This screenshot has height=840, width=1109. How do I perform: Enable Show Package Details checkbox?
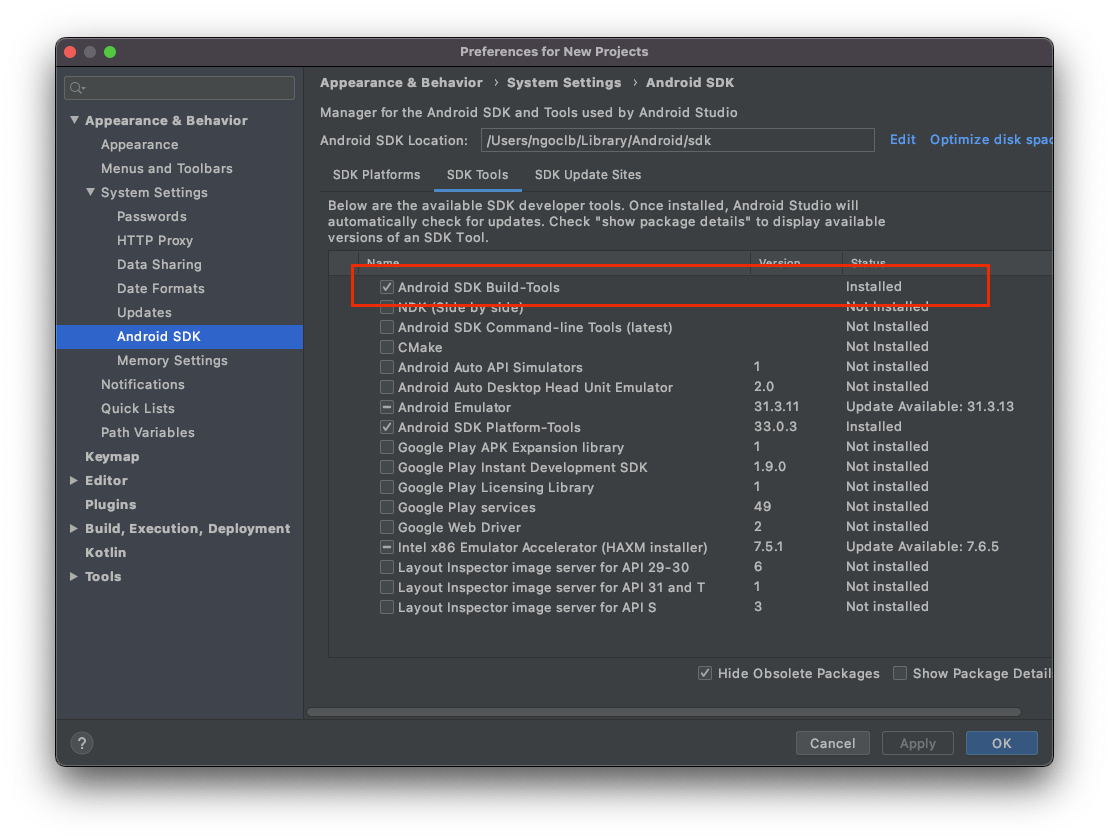click(900, 673)
